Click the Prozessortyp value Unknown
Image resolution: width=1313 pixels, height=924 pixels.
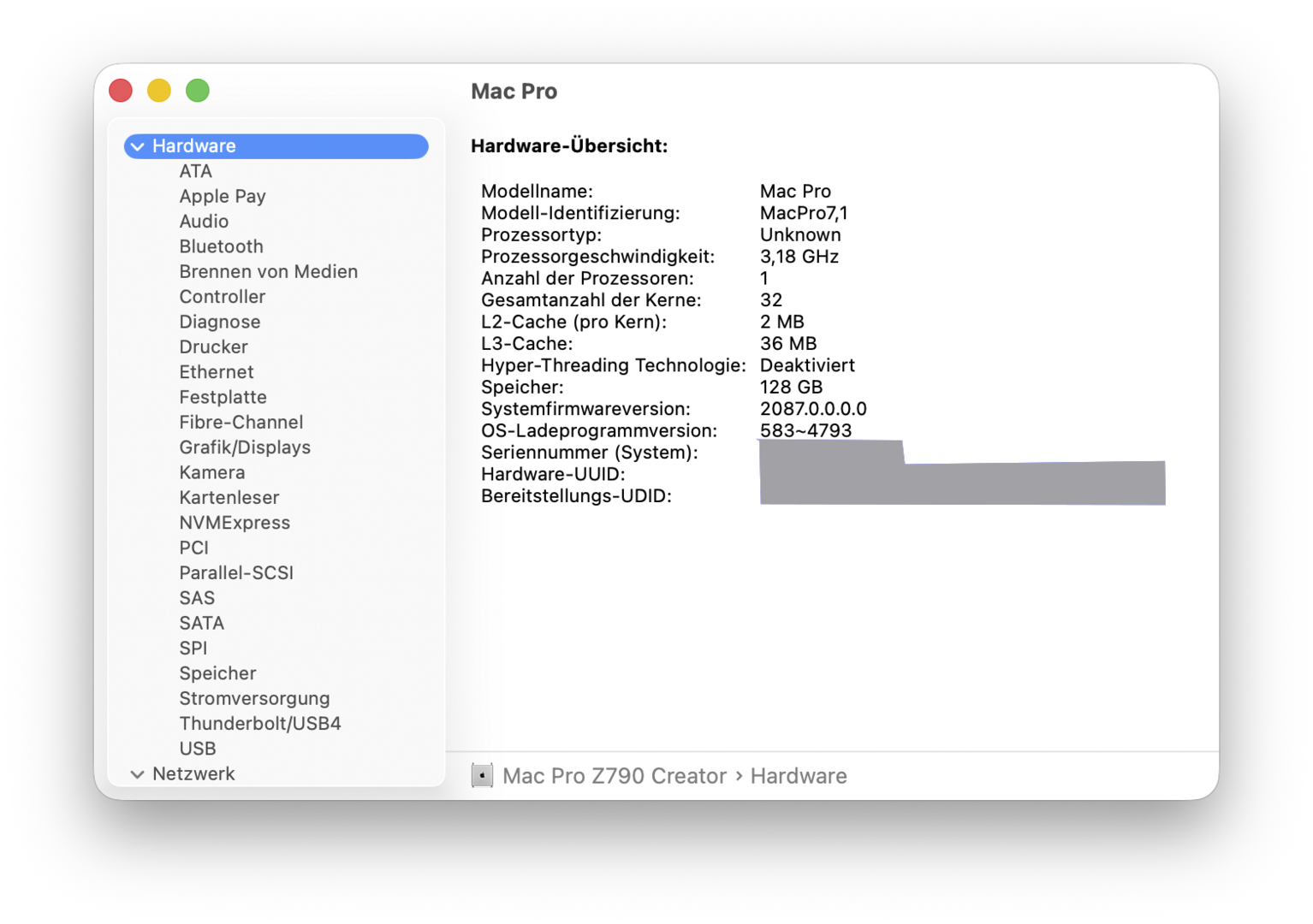tap(800, 234)
